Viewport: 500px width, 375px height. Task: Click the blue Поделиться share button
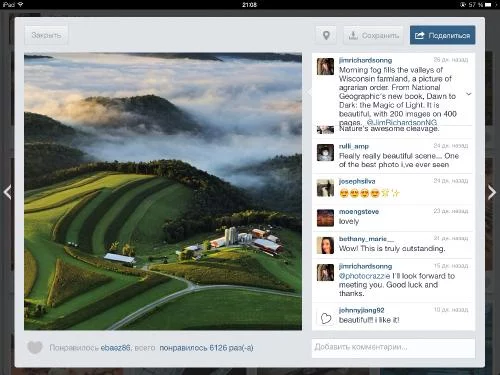coord(442,35)
